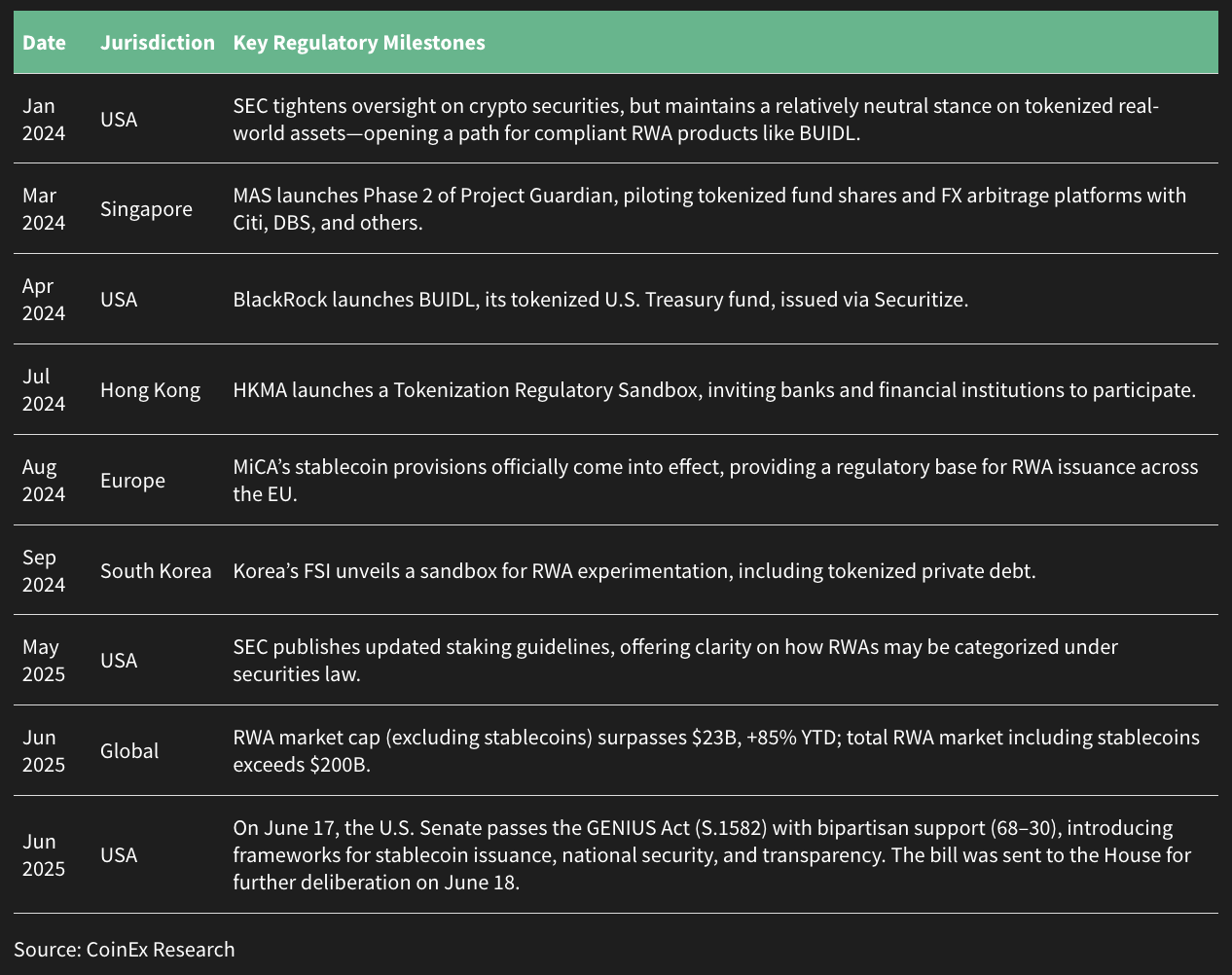This screenshot has width=1232, height=975.
Task: Click USA in the Jan 2024 row
Action: point(119,119)
